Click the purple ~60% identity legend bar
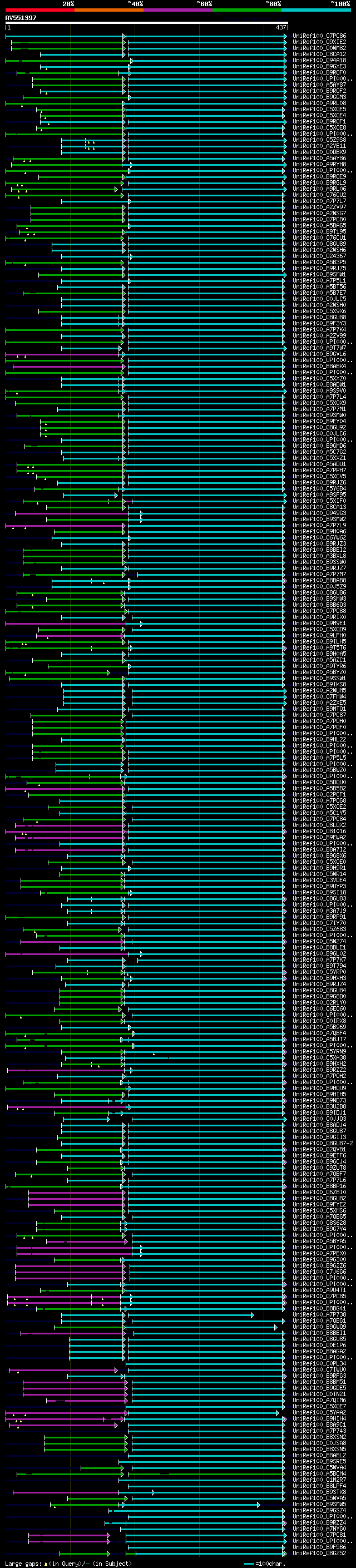Screen dimensions: 356x1568 [177, 10]
